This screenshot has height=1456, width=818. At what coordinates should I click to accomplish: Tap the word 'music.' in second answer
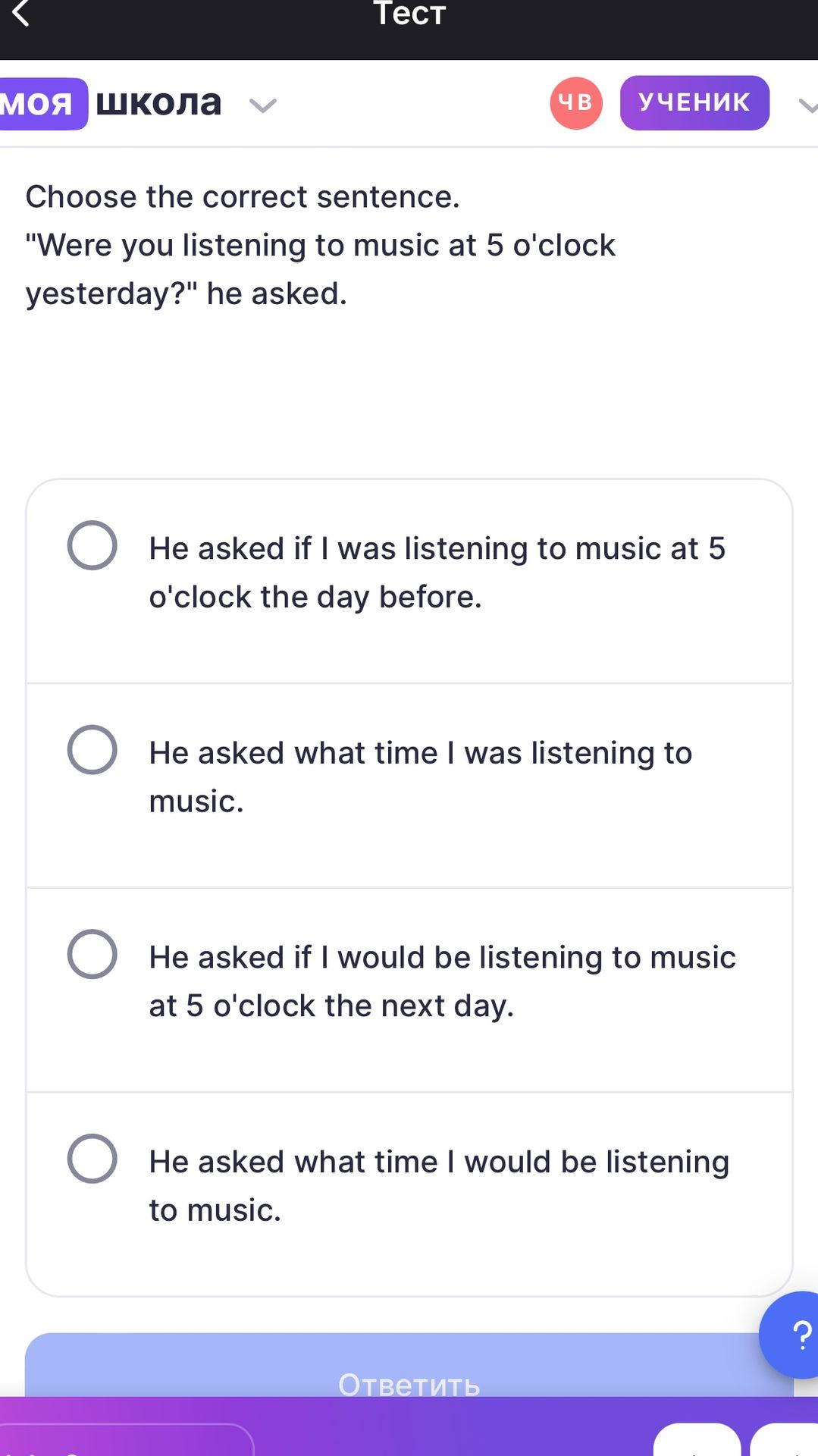pyautogui.click(x=196, y=802)
